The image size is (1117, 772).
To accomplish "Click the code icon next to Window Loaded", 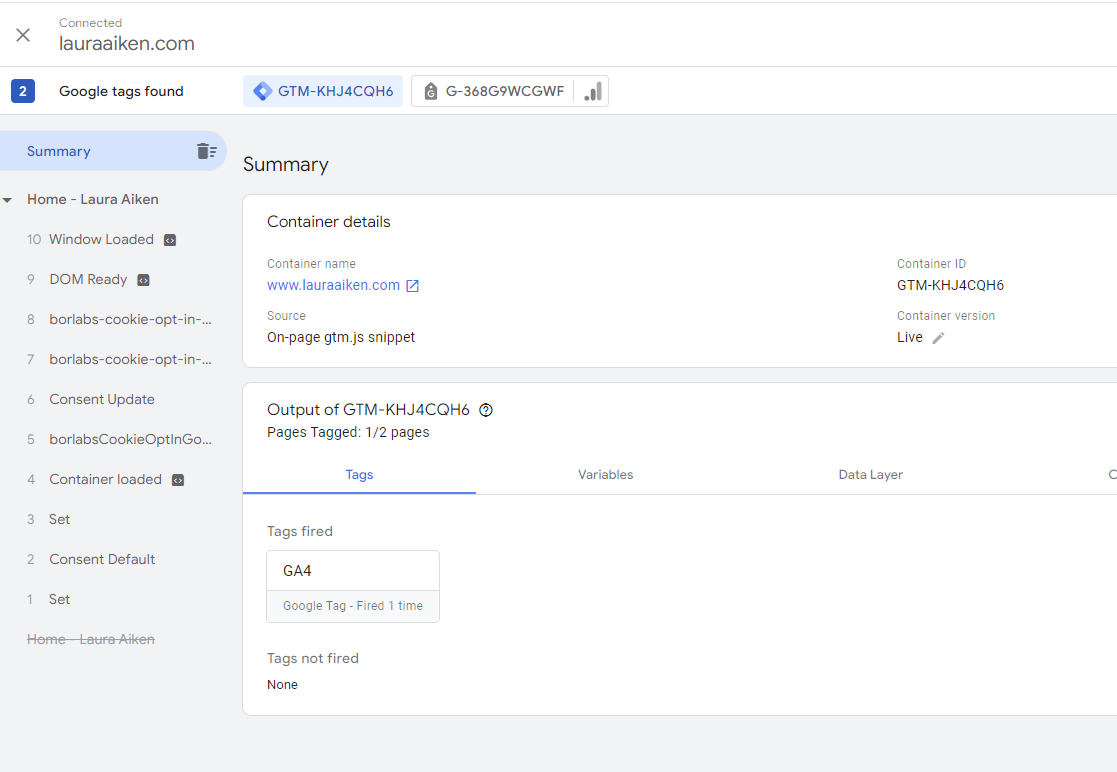I will (171, 240).
